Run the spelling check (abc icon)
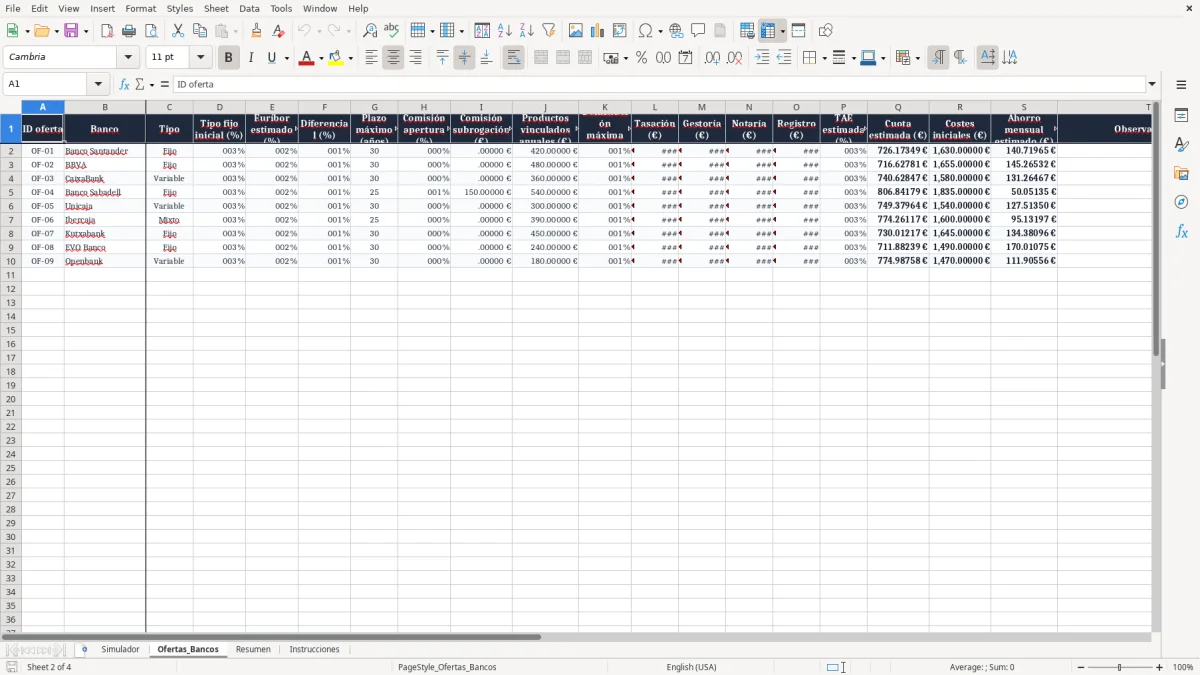Viewport: 1200px width, 675px height. [x=392, y=31]
